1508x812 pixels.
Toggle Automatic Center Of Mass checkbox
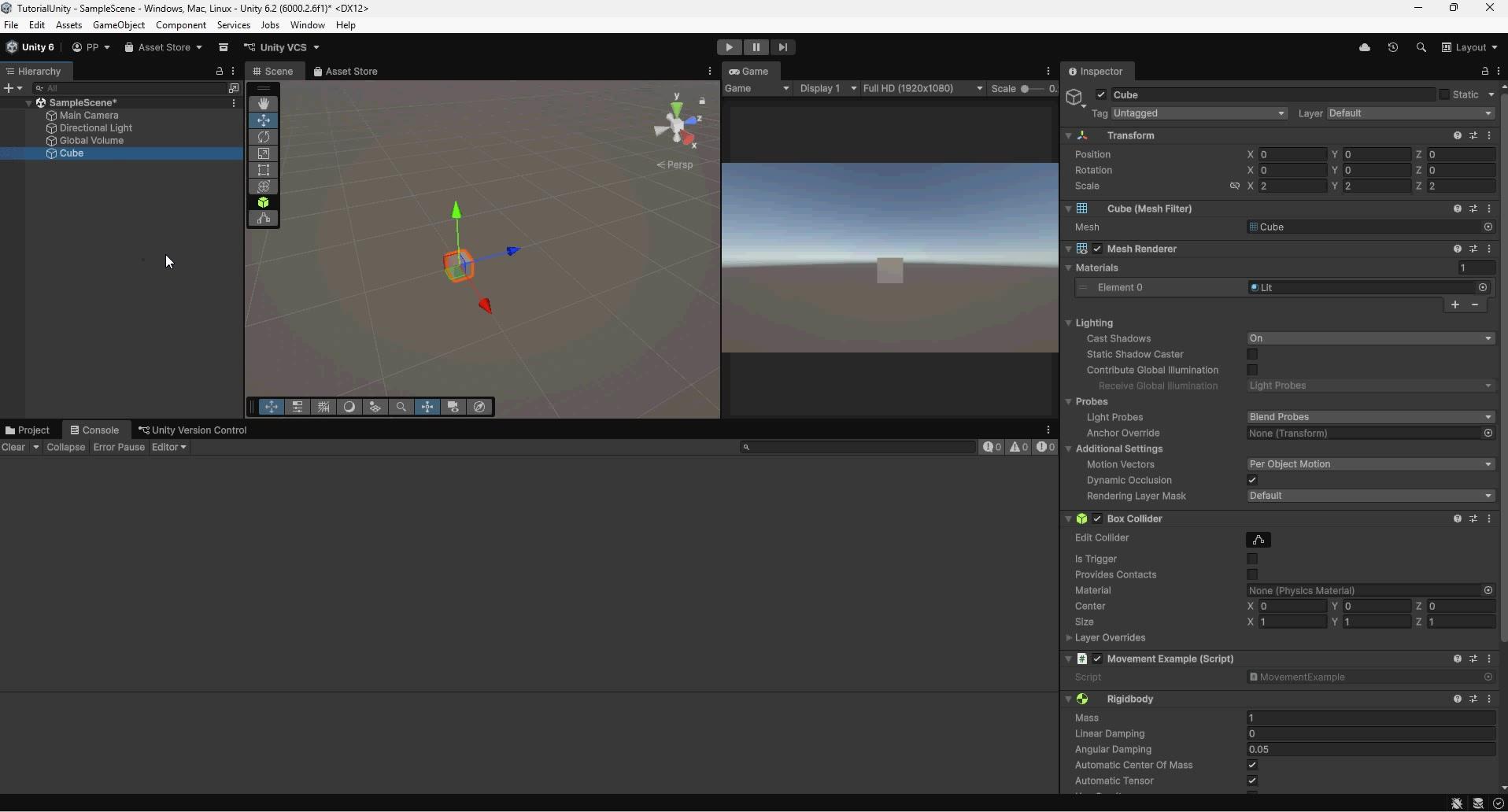coord(1252,766)
